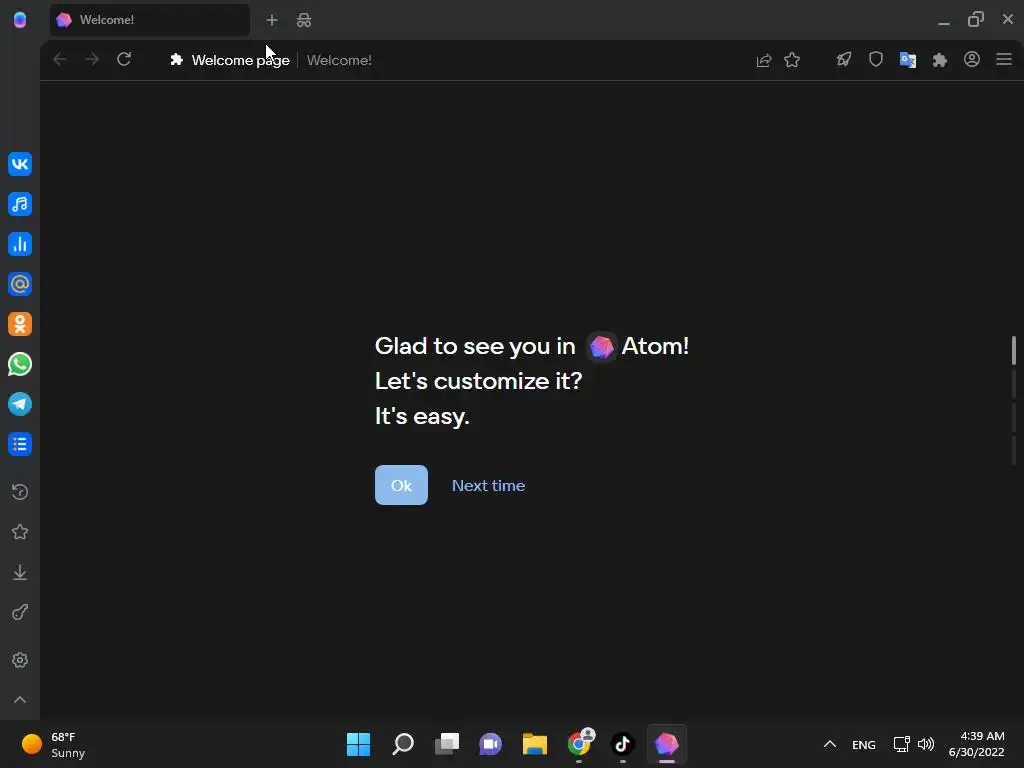Open the Windows Start menu
Viewport: 1024px width, 768px height.
click(358, 744)
